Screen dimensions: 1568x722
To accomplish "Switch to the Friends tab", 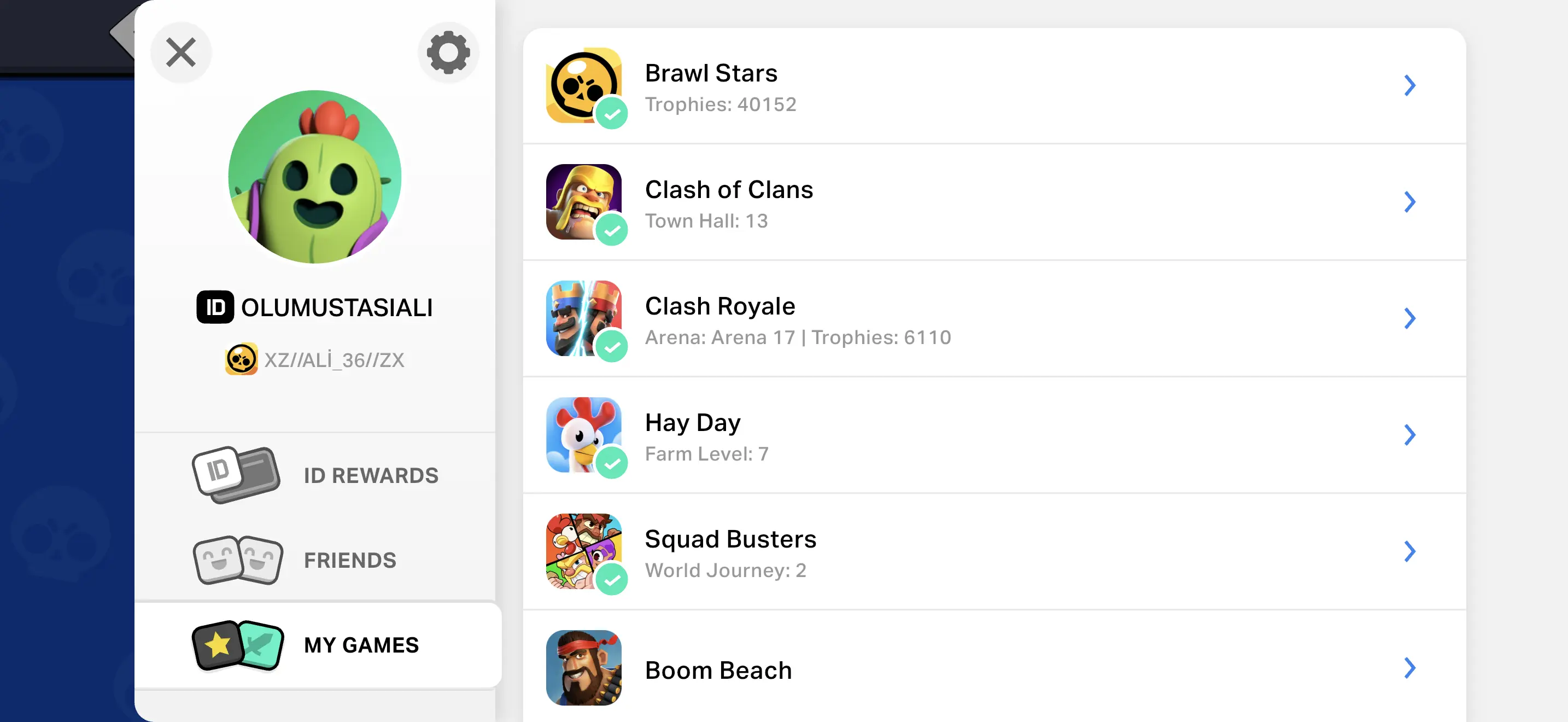I will tap(349, 560).
